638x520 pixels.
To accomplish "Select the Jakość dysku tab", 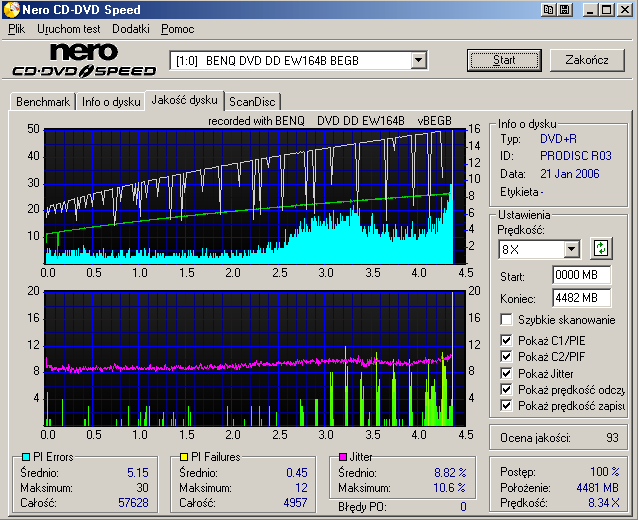I will coord(184,100).
